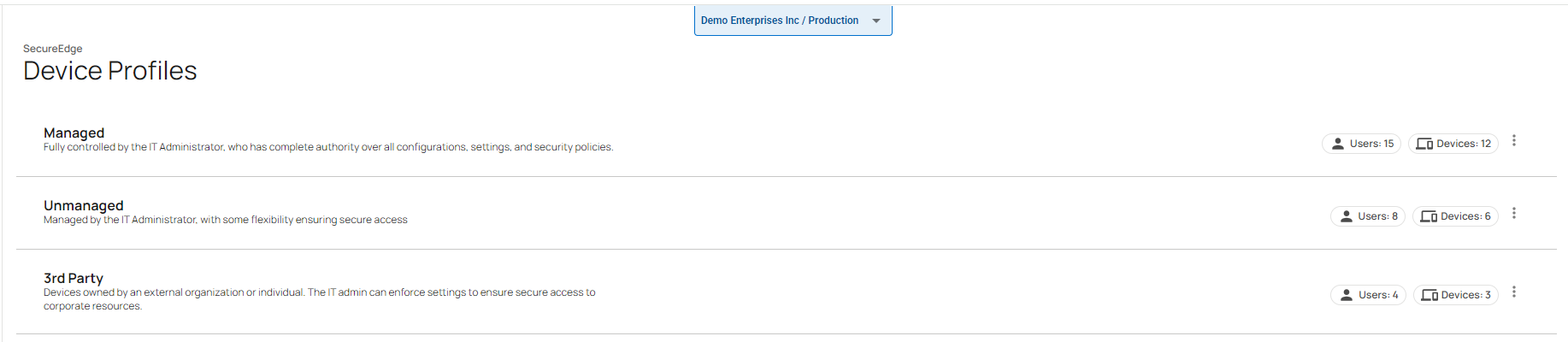Viewport: 1568px width, 342px height.
Task: Click the dropdown arrow beside Production
Action: 876,21
